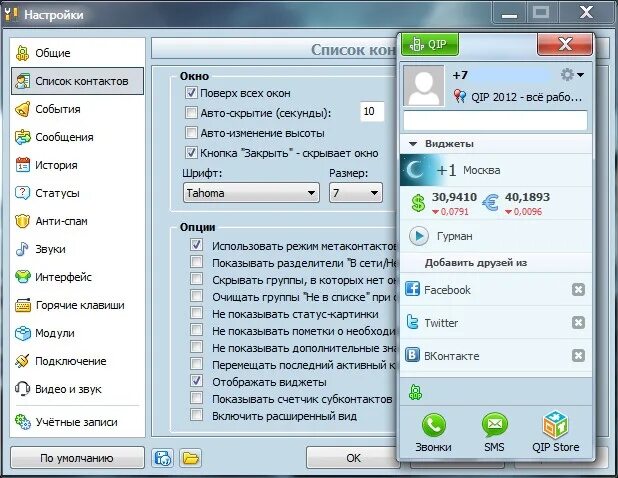Remove ВКонтакте from the add friends list

coord(578,356)
